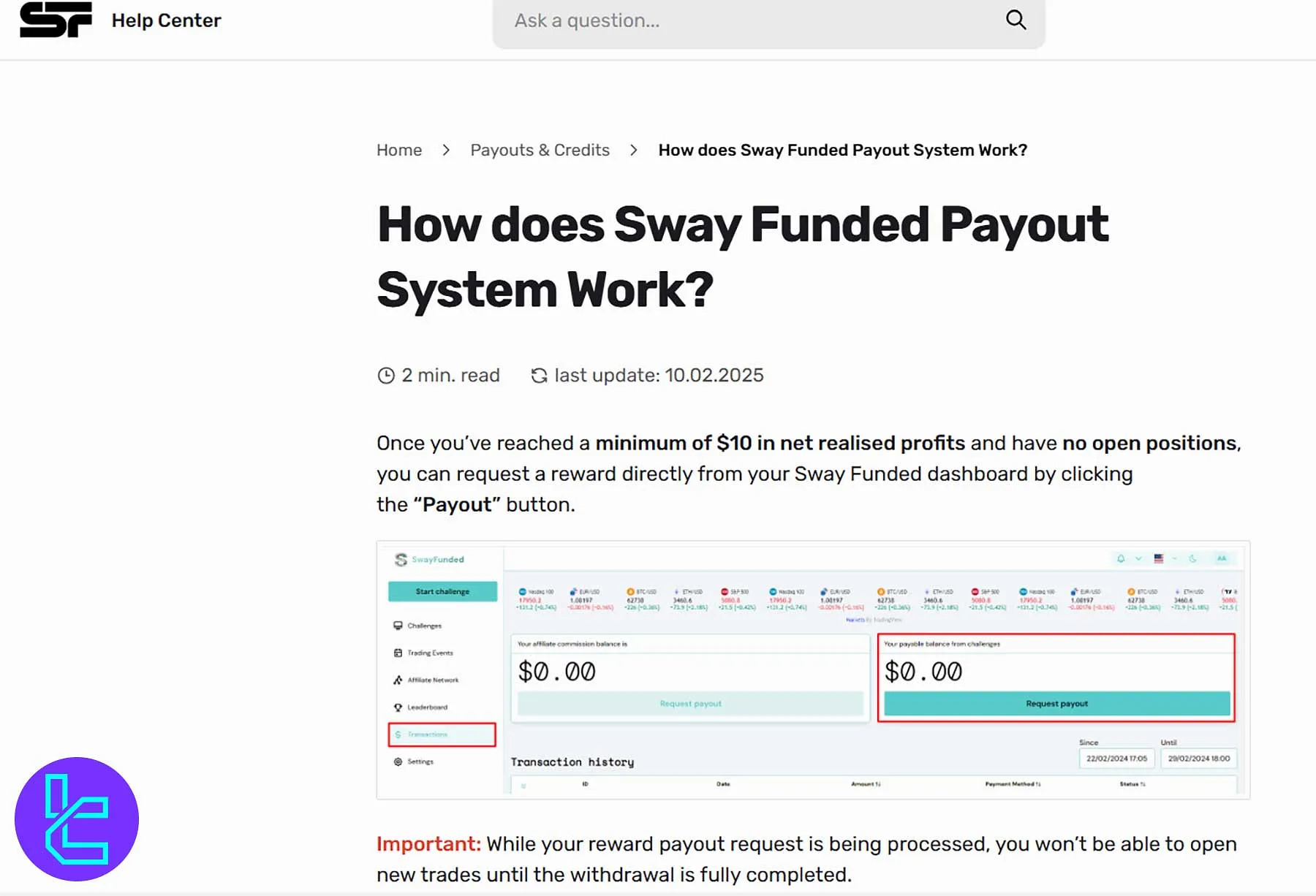Open Settings from the dashboard sidebar
This screenshot has height=896, width=1316.
click(x=398, y=761)
